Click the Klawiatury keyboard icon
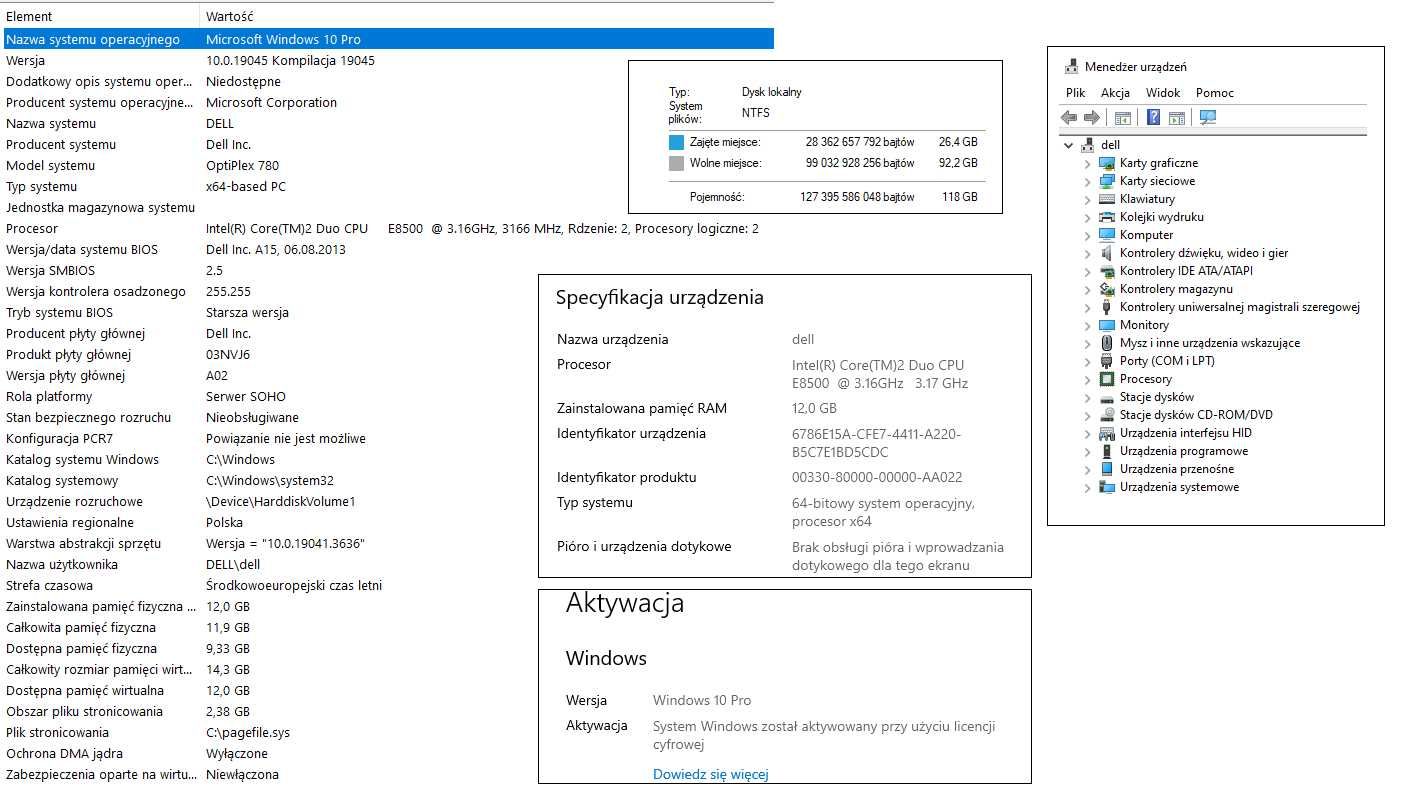Screen dimensions: 1420x790 click(x=1107, y=199)
